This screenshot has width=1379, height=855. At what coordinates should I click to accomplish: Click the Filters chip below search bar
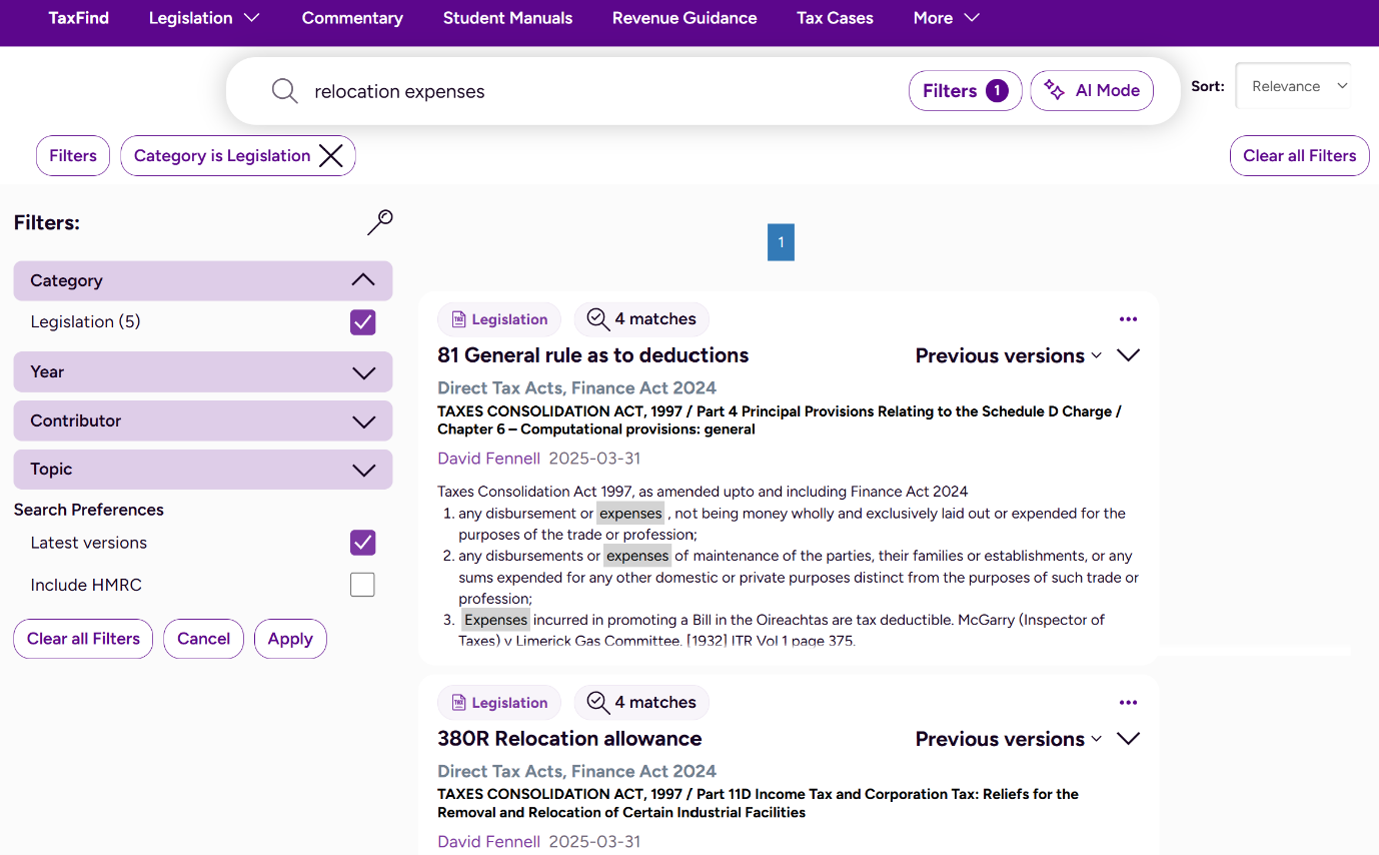click(73, 156)
